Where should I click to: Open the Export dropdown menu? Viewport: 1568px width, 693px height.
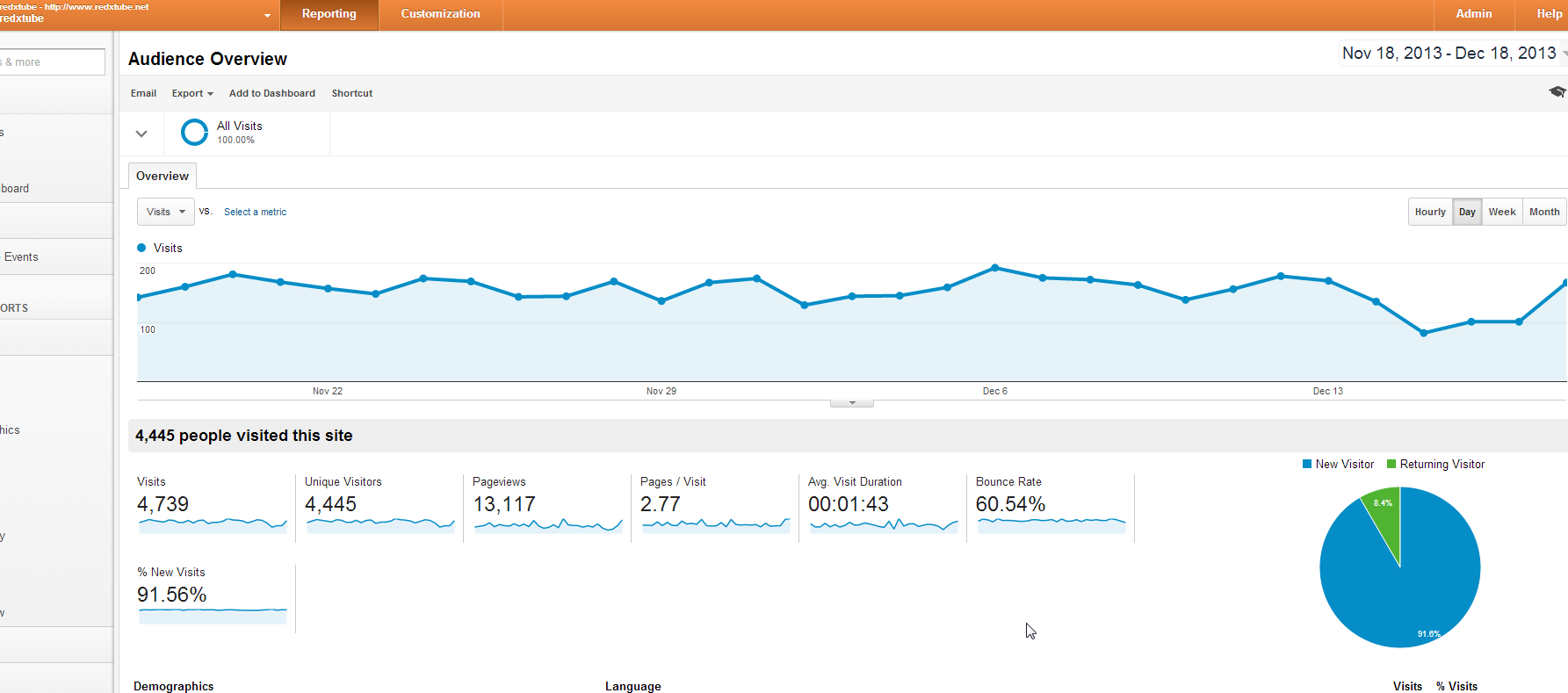coord(192,93)
